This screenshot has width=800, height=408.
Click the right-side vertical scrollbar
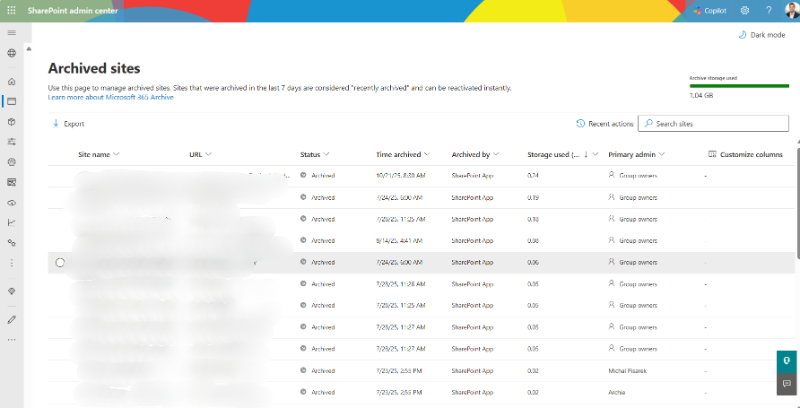pos(797,204)
